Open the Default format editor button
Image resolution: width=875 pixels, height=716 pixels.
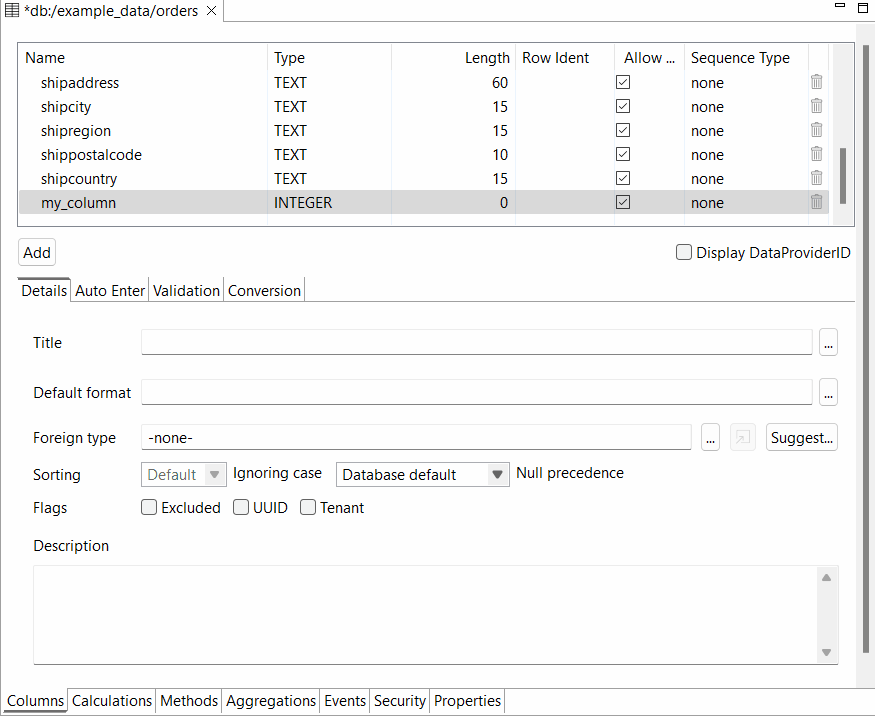point(828,392)
